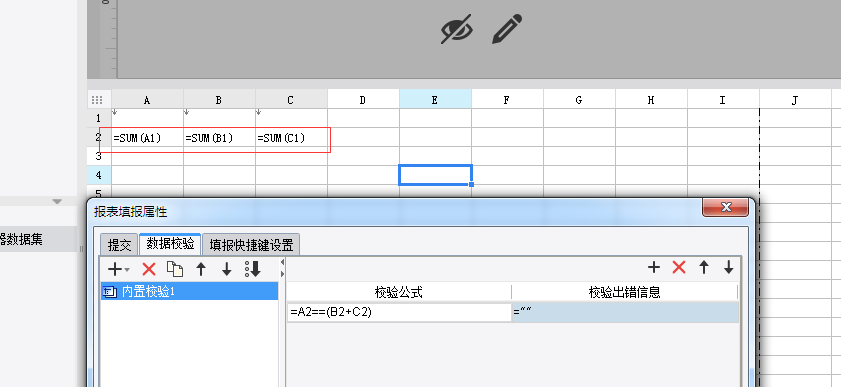Move formula row up with right arrow
The height and width of the screenshot is (387, 841).
[x=704, y=267]
